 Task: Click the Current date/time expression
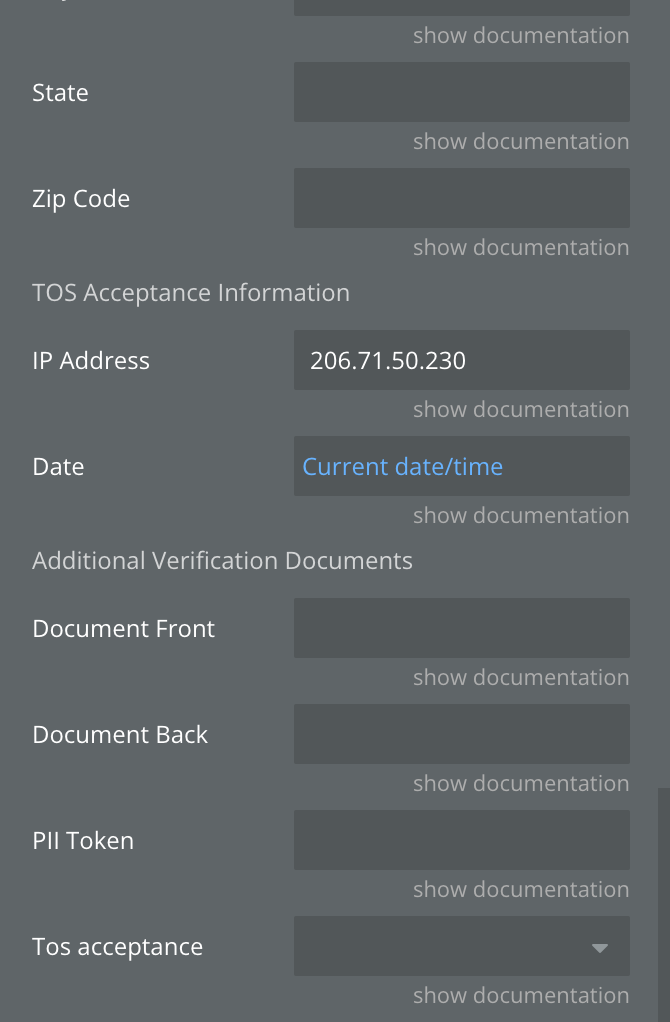click(402, 467)
